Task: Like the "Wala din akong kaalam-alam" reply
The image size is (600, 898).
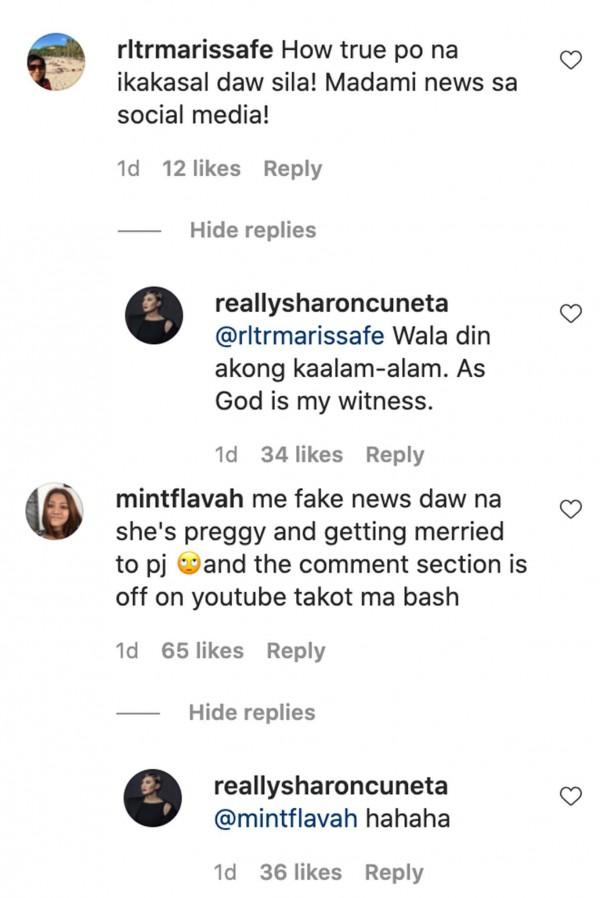Action: coord(570,314)
